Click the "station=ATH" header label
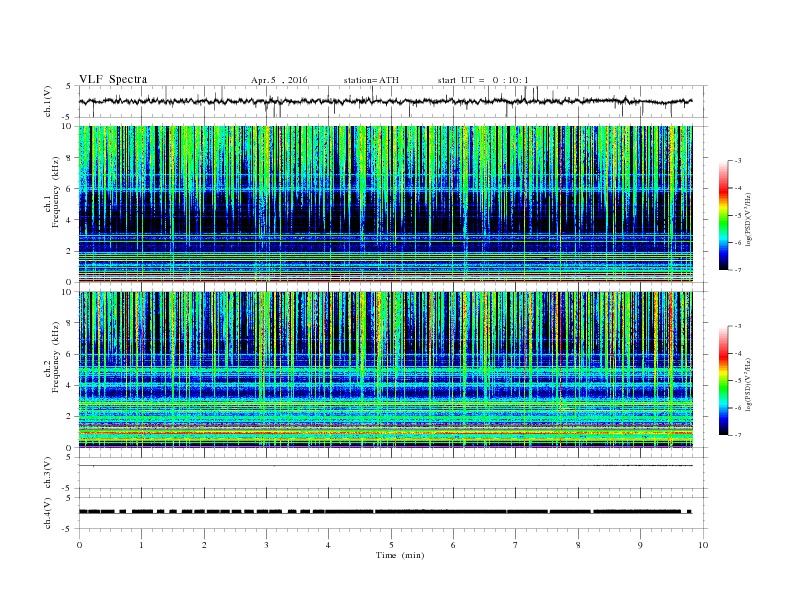 pos(371,80)
